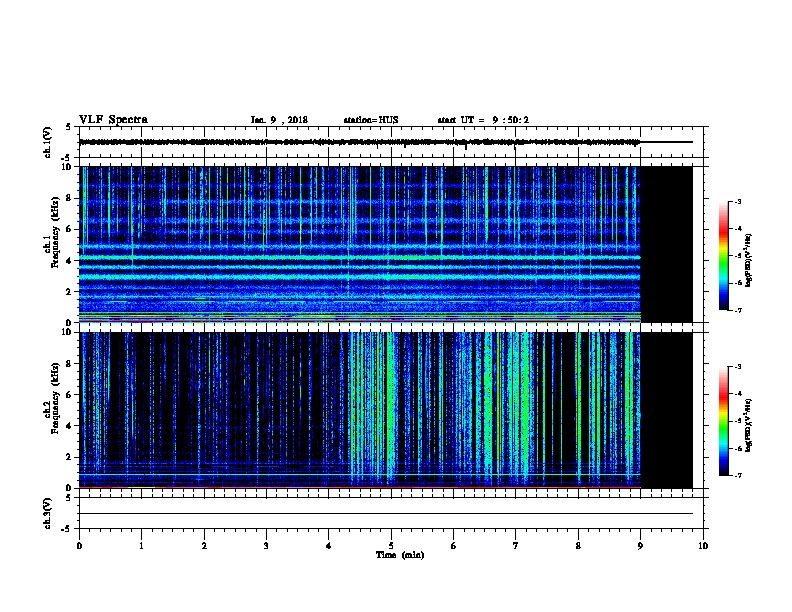
Task: Click the ch.1 color scale log(PSD) unit label
Action: (749, 260)
